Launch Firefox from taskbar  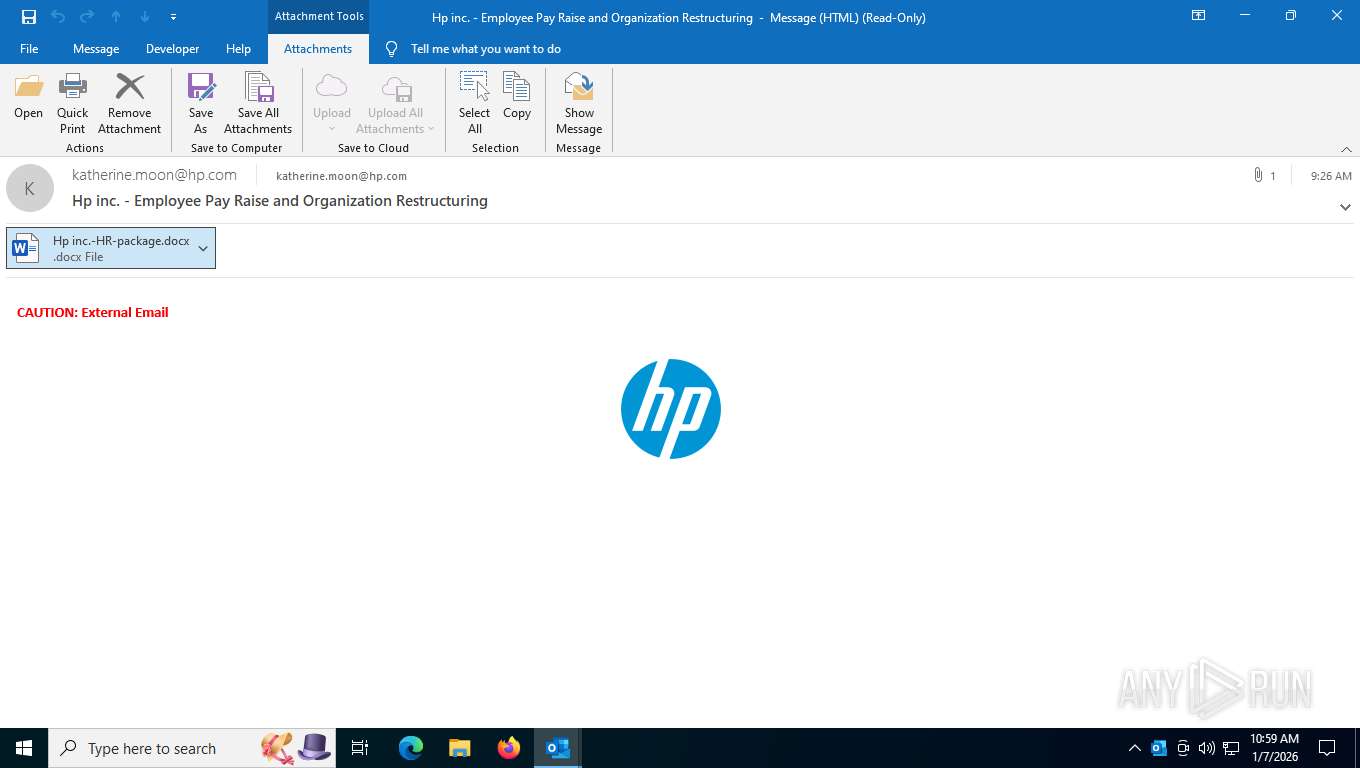pos(509,748)
